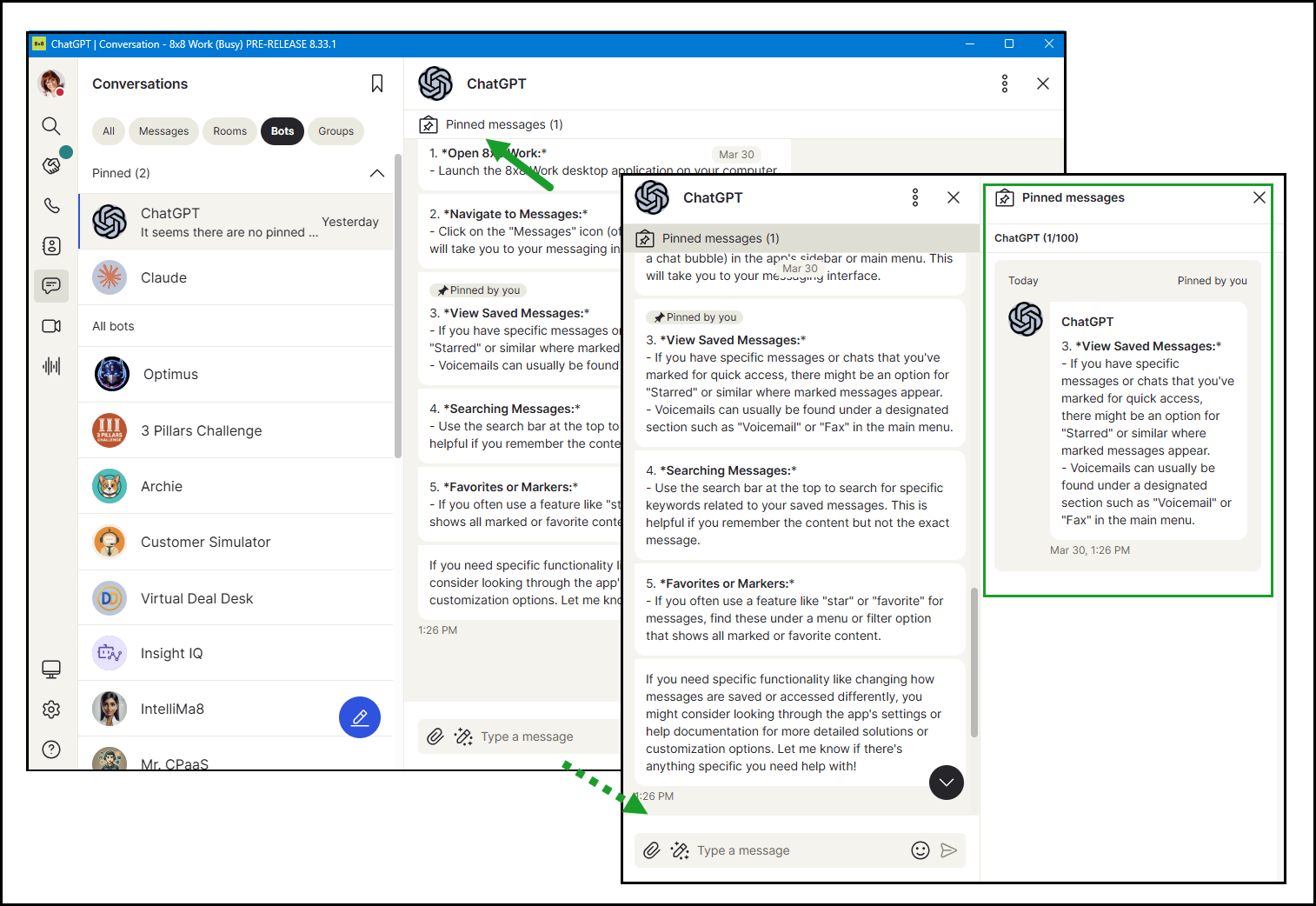Open more options in the enlarged chat inset
The height and width of the screenshot is (906, 1316).
coord(915,197)
